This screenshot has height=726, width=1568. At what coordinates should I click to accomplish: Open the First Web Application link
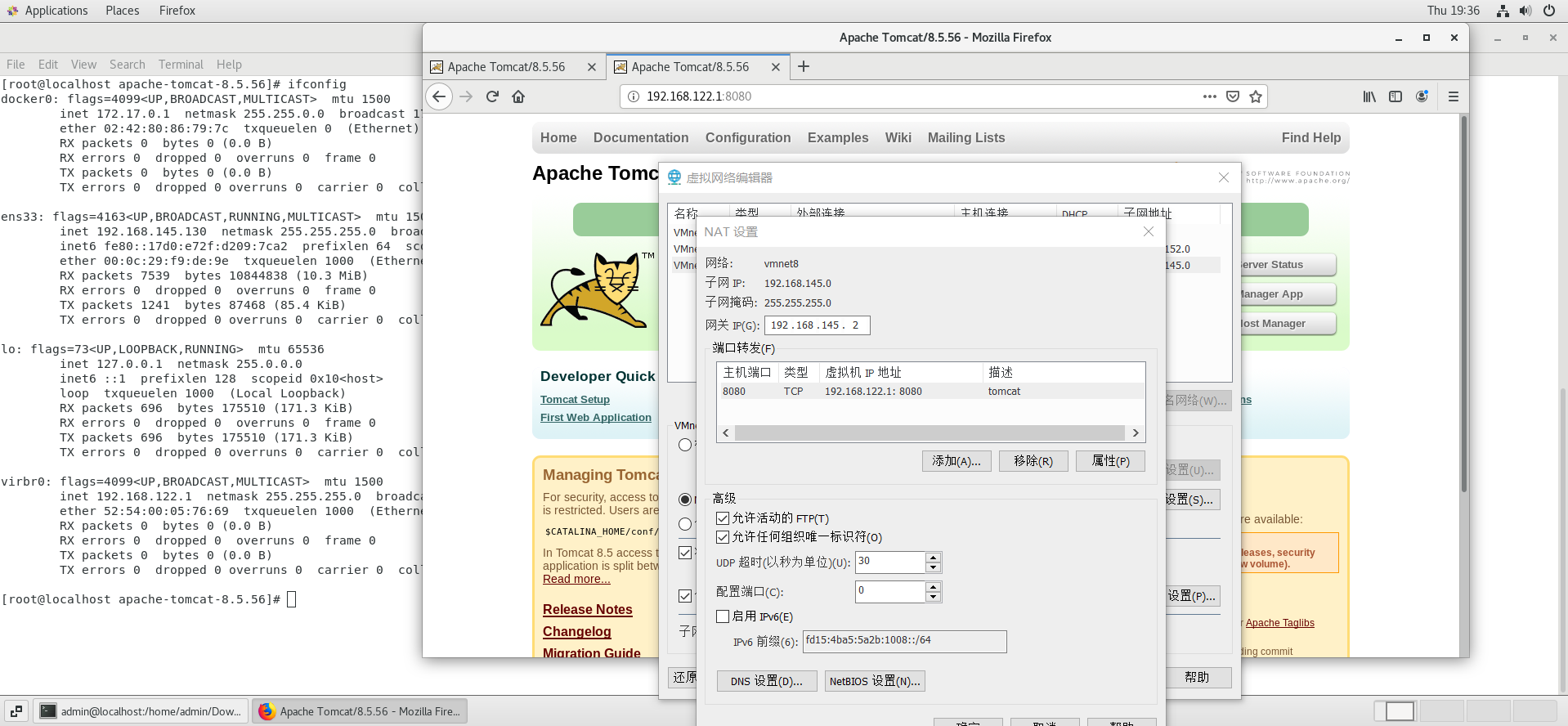click(x=596, y=418)
